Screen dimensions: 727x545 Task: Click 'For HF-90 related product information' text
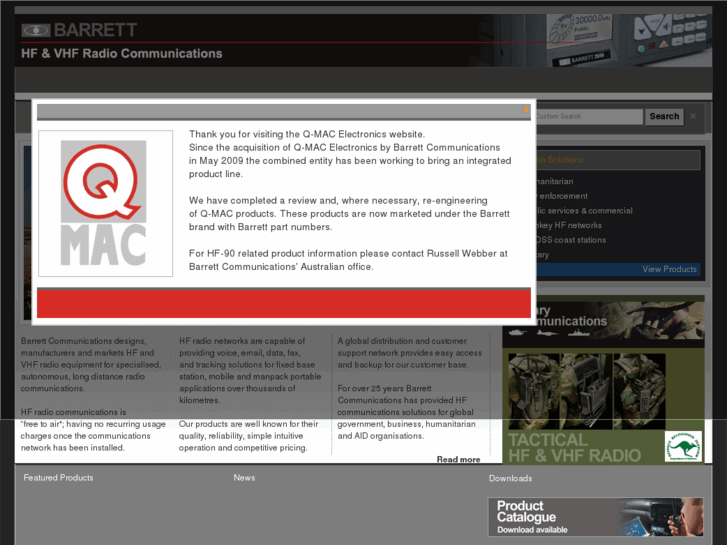pos(348,260)
